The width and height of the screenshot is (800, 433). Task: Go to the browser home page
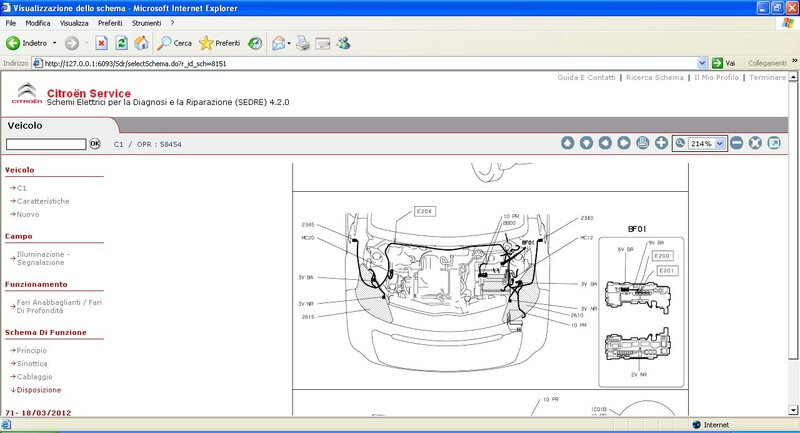click(141, 43)
